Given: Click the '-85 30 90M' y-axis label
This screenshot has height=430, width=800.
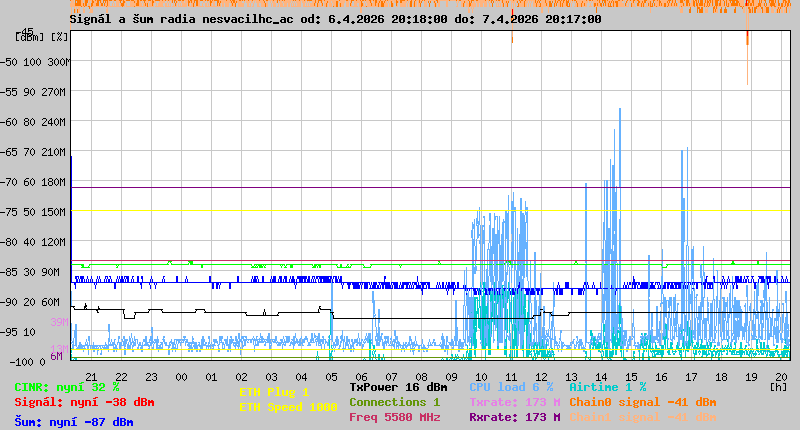Looking at the screenshot, I should click(31, 272).
